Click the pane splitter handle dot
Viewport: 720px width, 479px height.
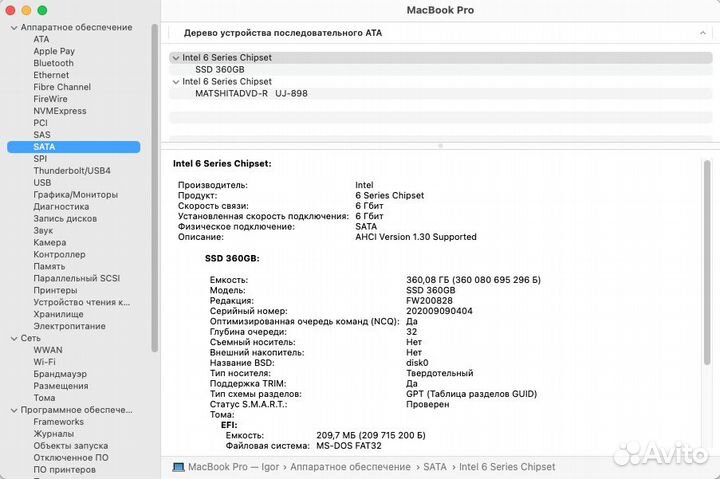440,146
